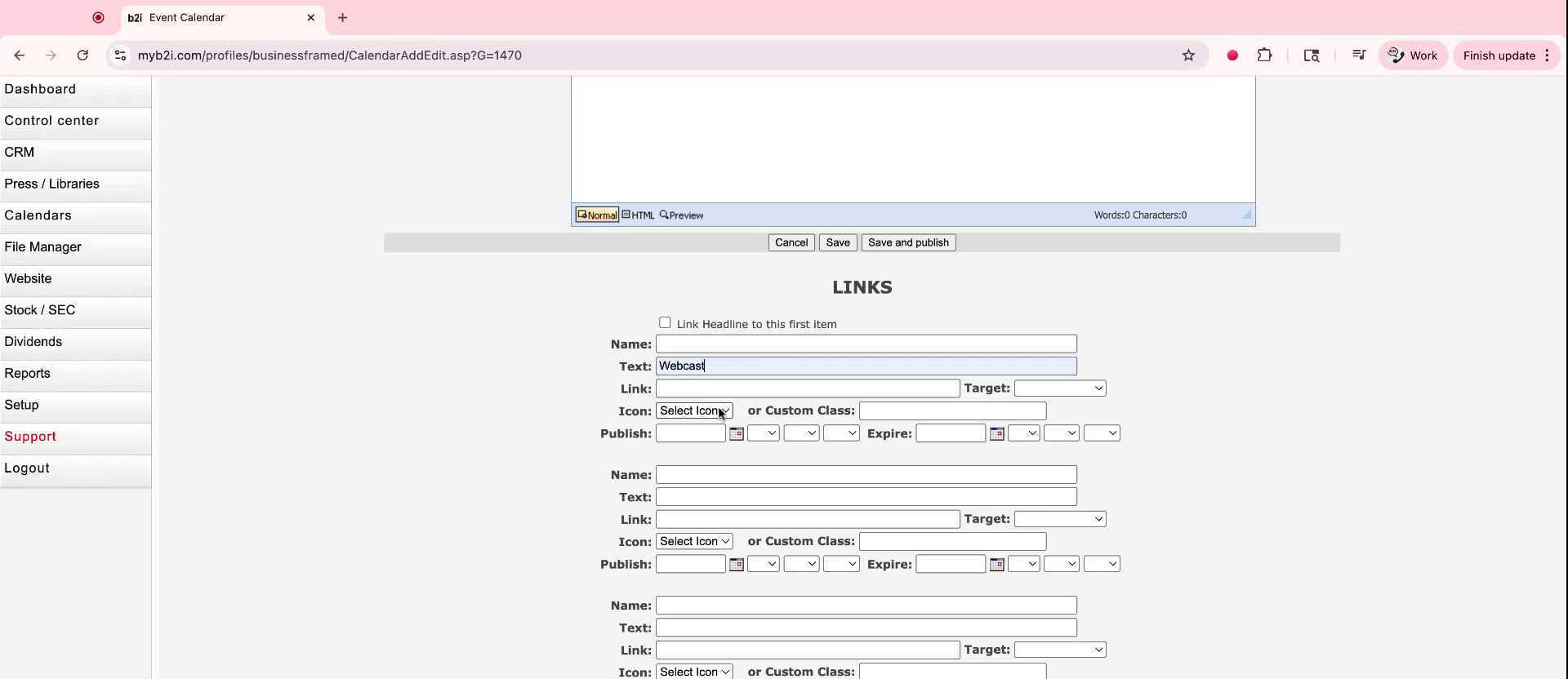Image resolution: width=1568 pixels, height=679 pixels.
Task: Open second link Publish calendar picker
Action: click(x=736, y=564)
